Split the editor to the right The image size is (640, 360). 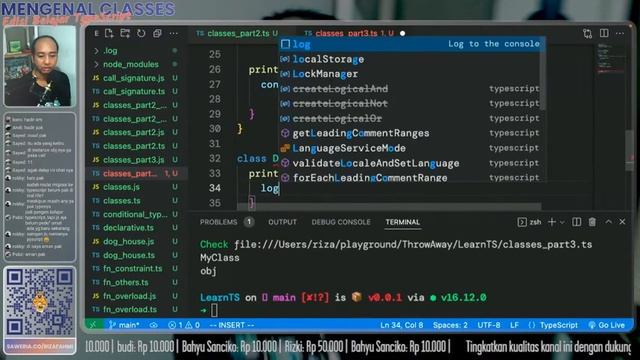pyautogui.click(x=604, y=33)
